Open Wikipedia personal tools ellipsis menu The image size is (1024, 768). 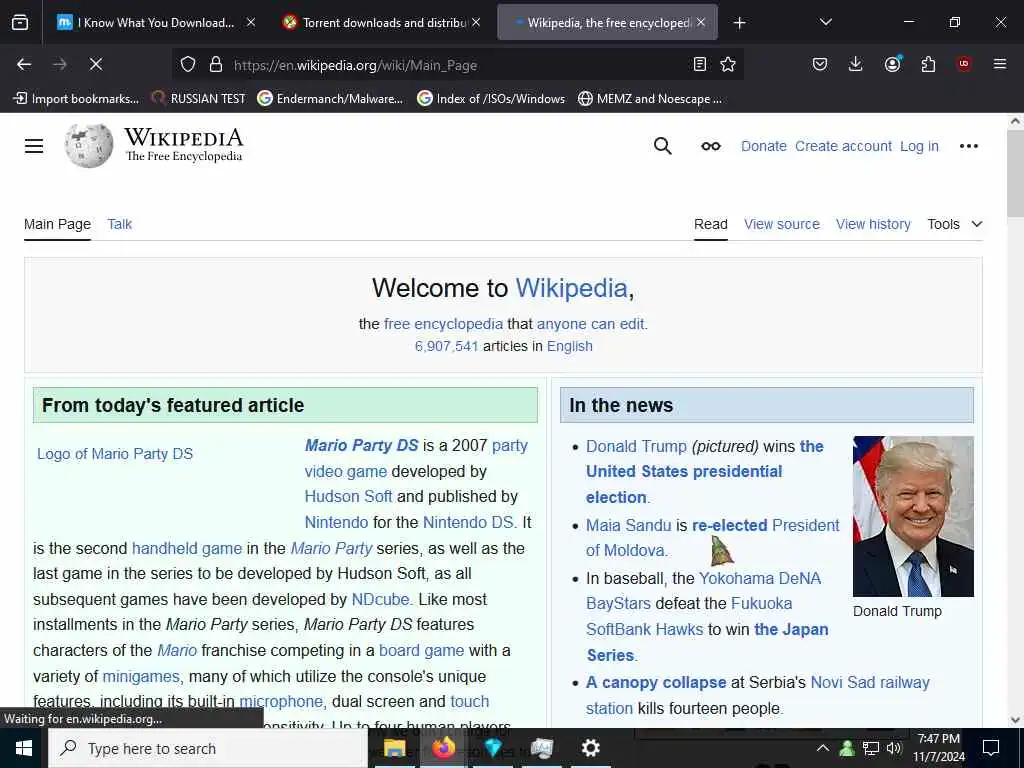[x=968, y=146]
